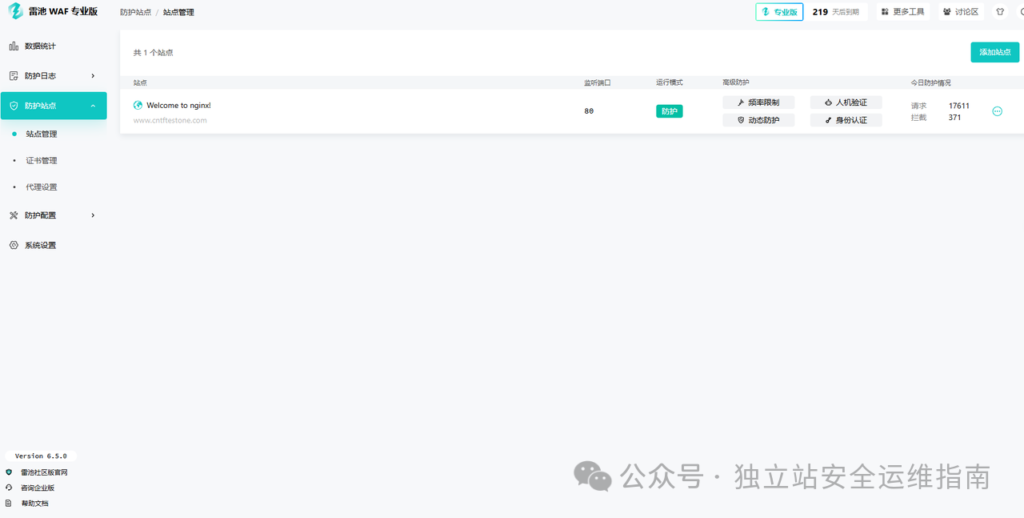Click the www.cntftestone.com domain text
The height and width of the screenshot is (518, 1024).
click(x=170, y=120)
